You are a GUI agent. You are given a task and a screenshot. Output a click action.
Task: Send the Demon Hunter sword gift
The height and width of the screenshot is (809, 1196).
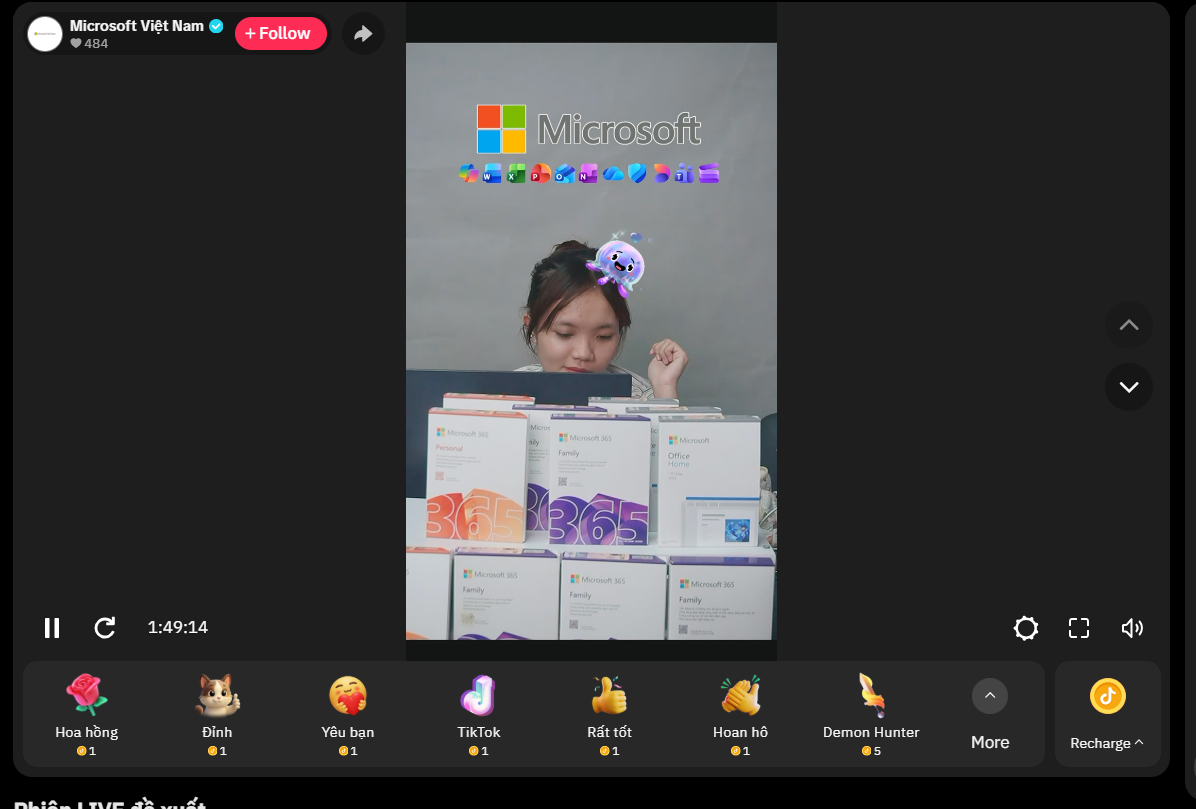(x=871, y=714)
